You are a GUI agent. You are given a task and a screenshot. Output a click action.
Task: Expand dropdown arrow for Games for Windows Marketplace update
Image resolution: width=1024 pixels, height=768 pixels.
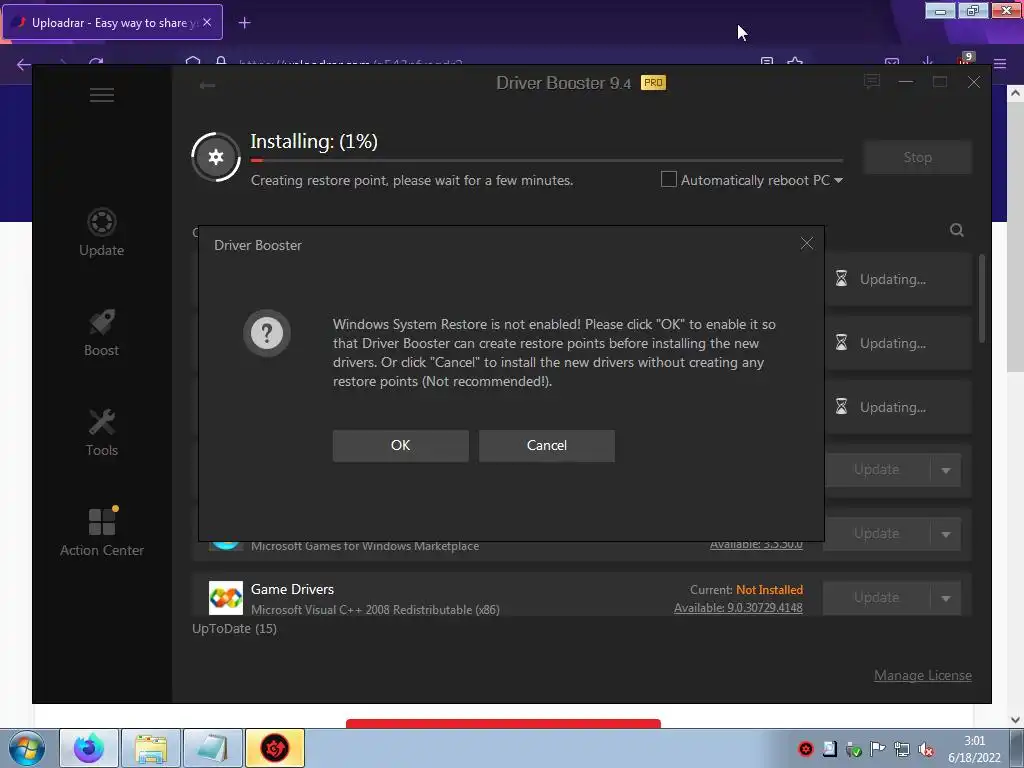point(946,534)
